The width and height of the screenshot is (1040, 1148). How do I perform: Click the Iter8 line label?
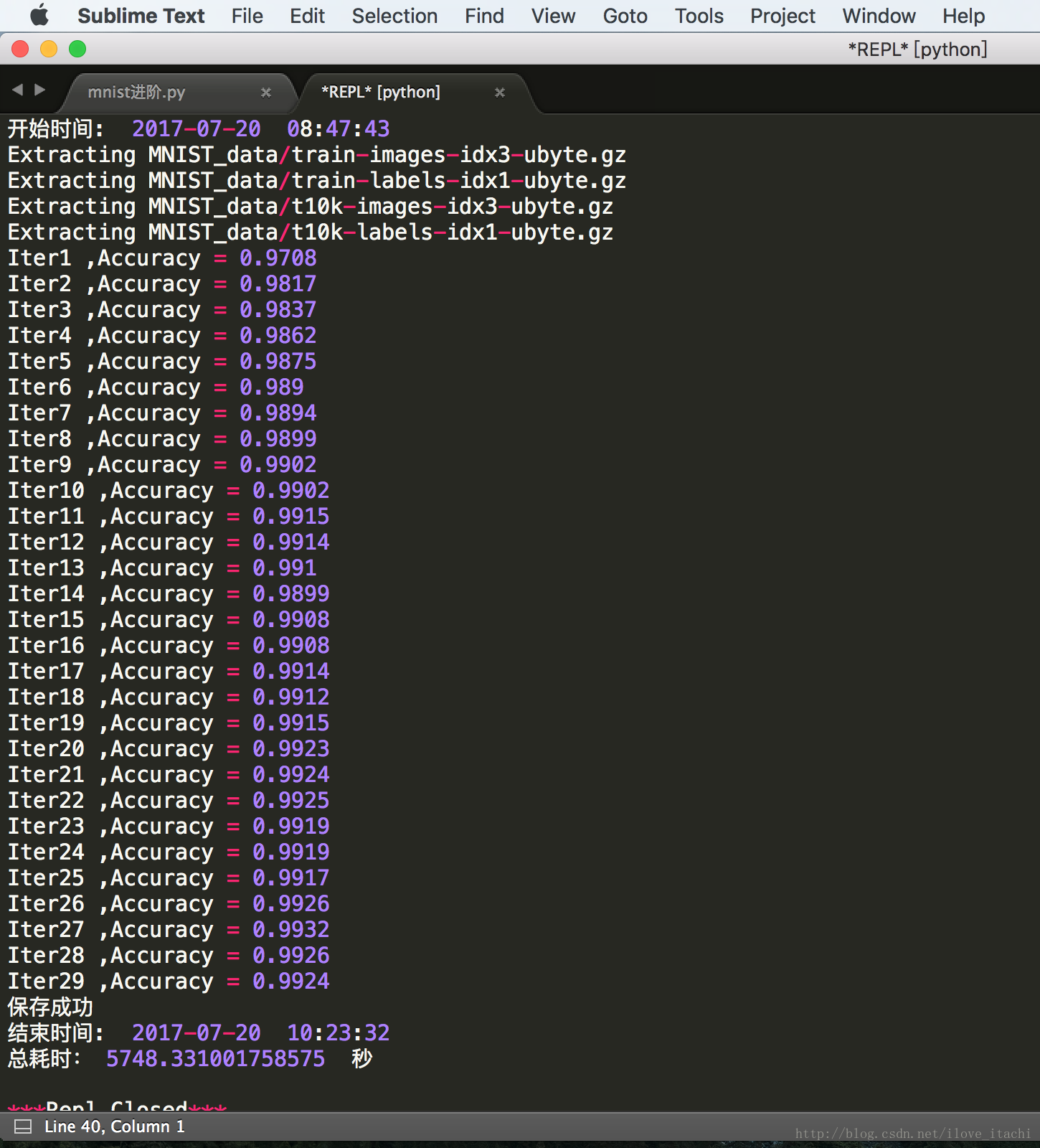click(39, 439)
